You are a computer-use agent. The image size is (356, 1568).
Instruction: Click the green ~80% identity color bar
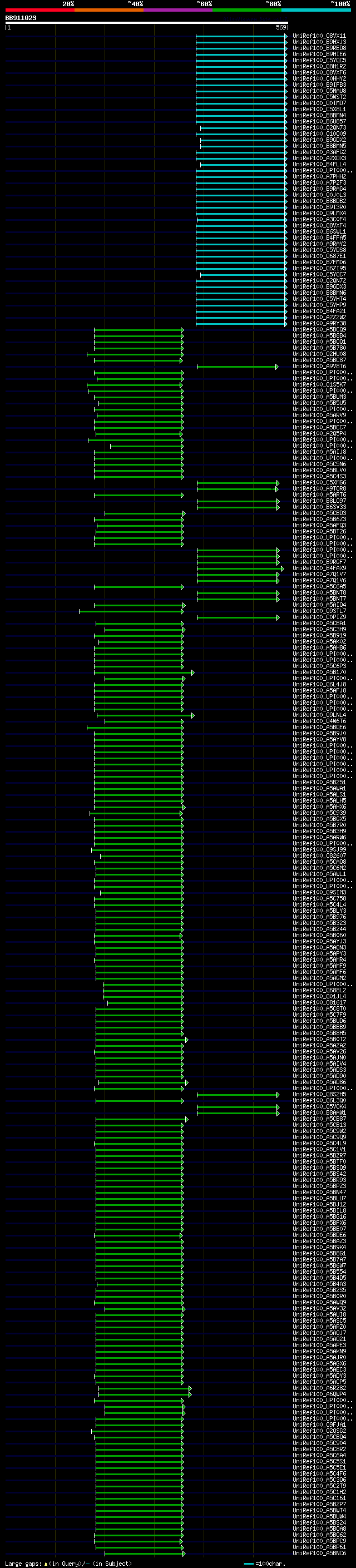click(x=247, y=10)
